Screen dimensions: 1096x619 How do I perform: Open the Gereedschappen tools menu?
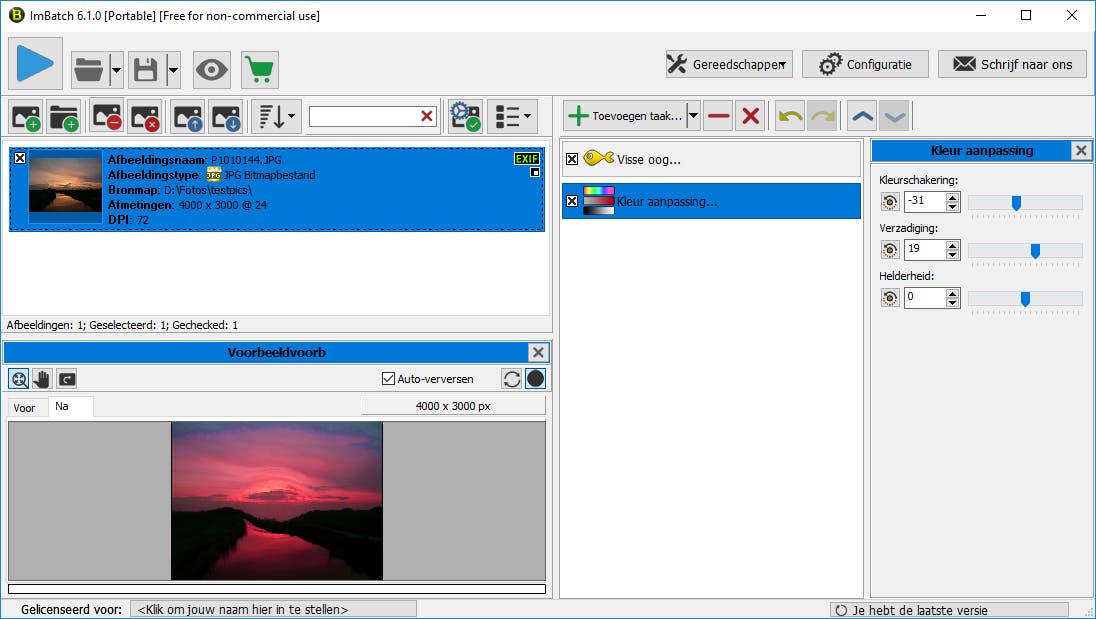729,64
